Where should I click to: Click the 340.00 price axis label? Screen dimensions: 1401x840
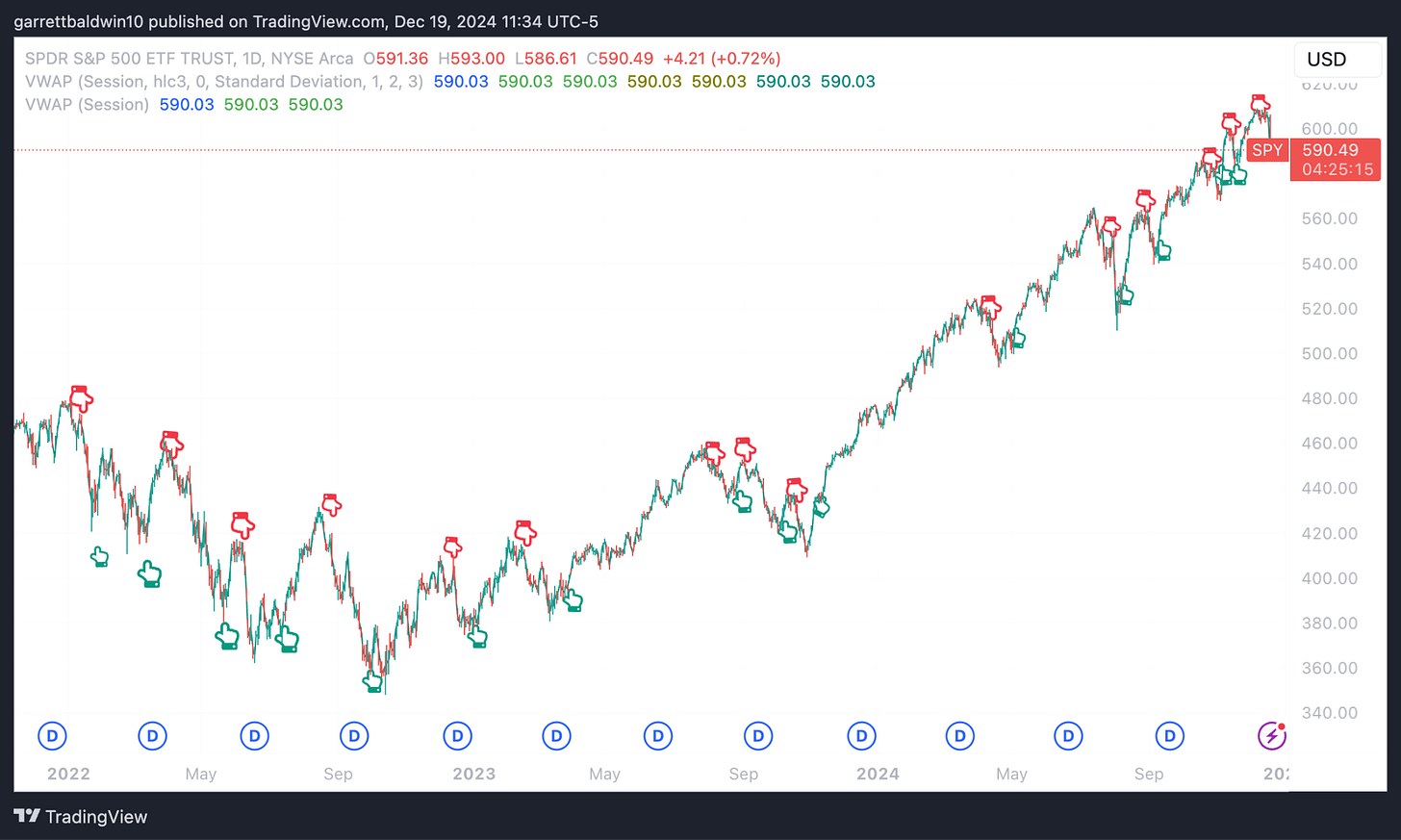pos(1330,713)
